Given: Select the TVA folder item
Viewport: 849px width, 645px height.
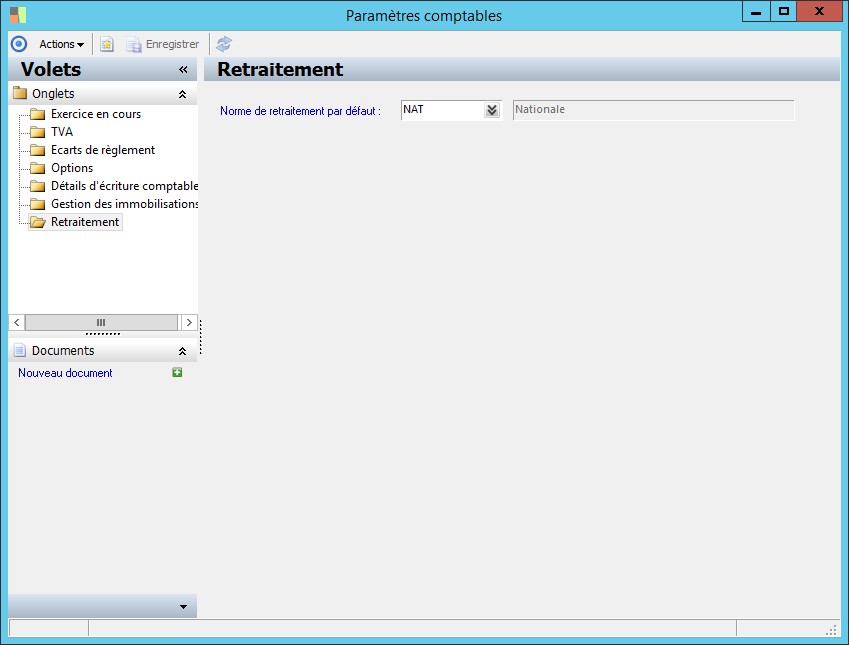Looking at the screenshot, I should pos(62,132).
